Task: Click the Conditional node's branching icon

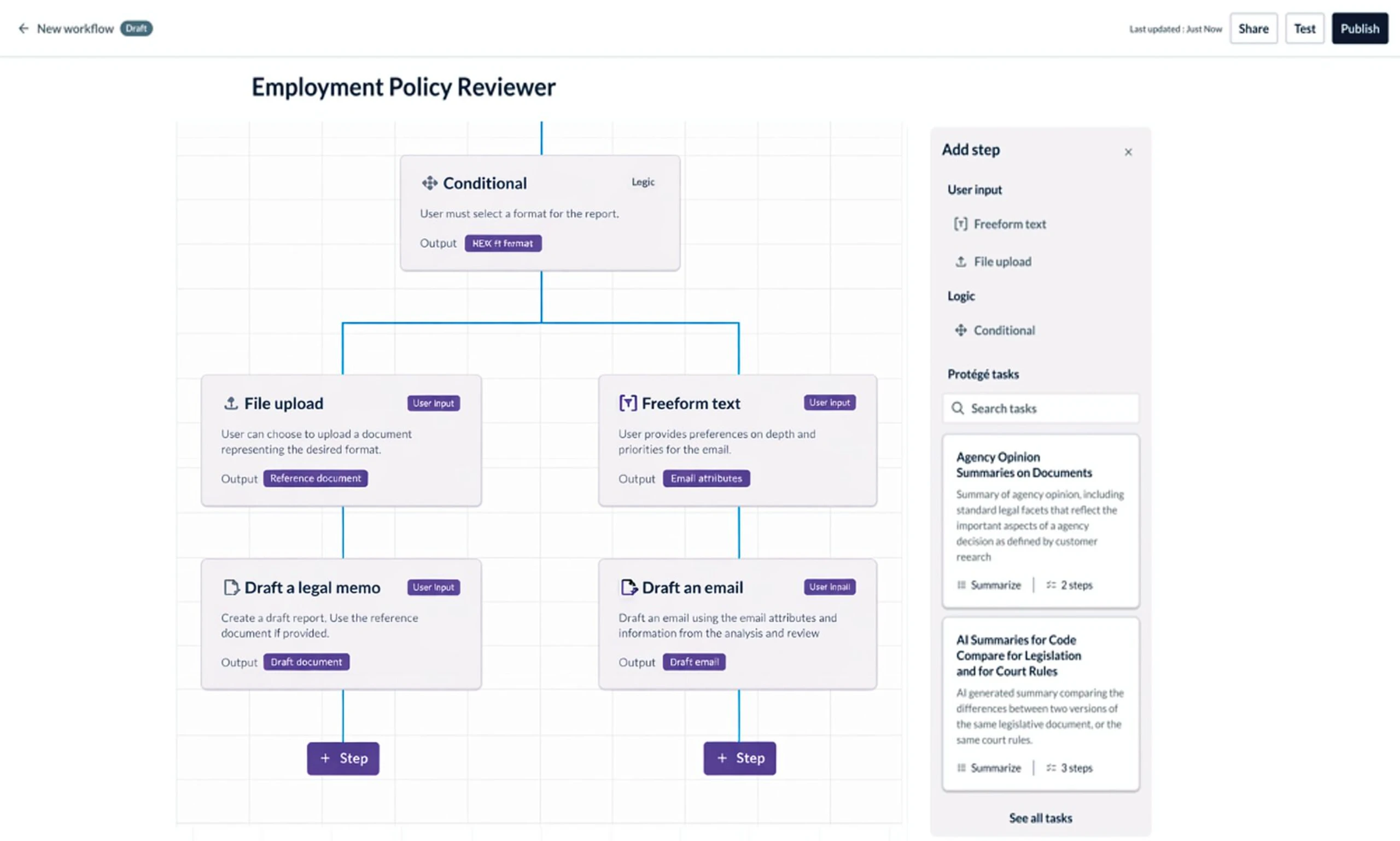Action: [x=429, y=183]
